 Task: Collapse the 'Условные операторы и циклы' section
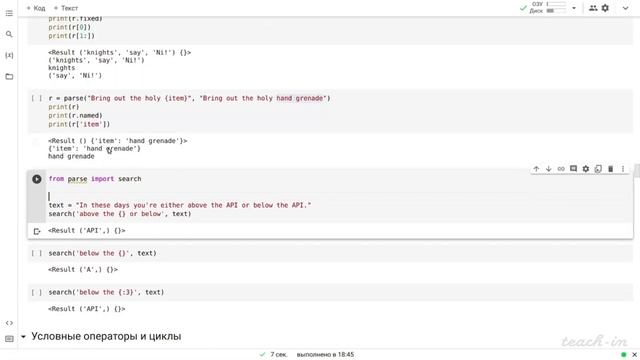(23, 337)
